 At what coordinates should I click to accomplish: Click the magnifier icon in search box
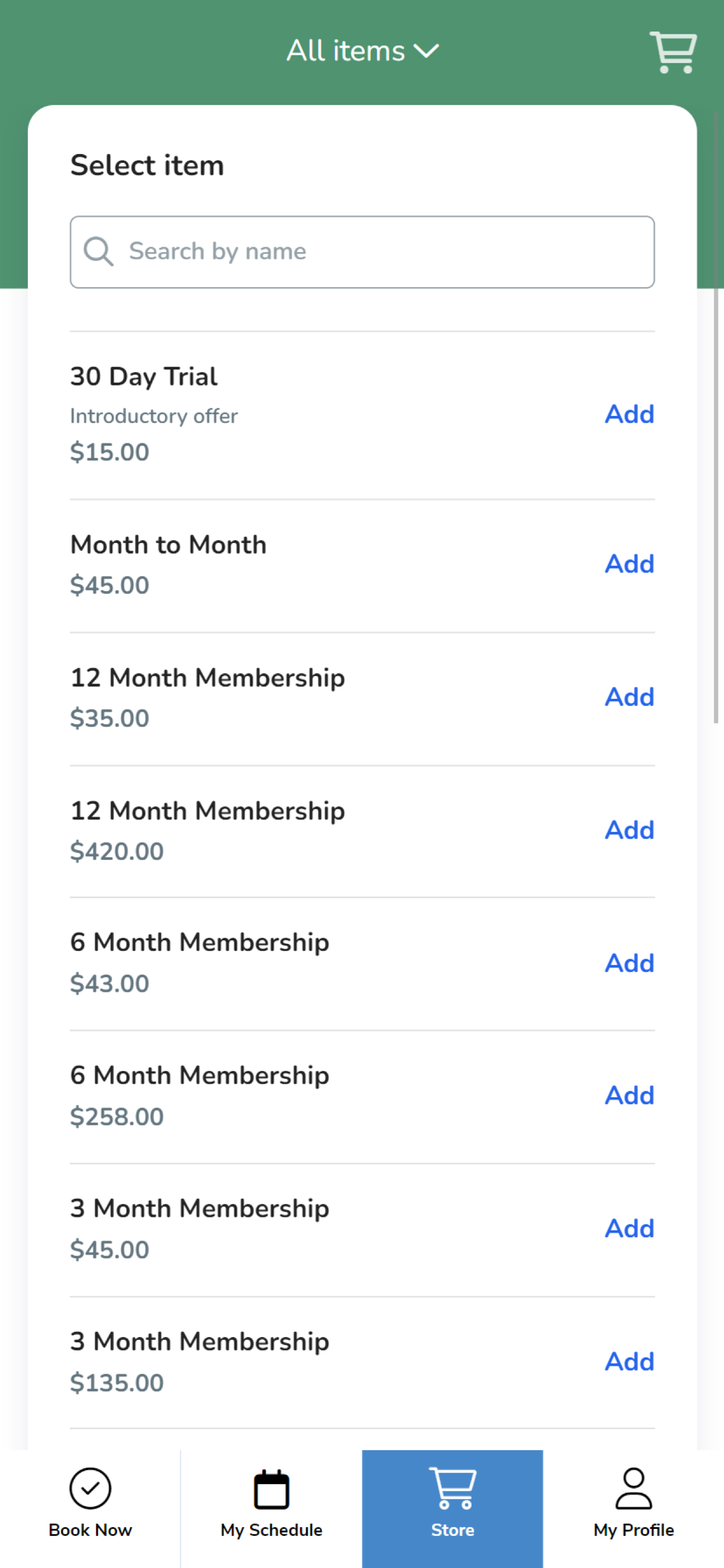[x=99, y=251]
